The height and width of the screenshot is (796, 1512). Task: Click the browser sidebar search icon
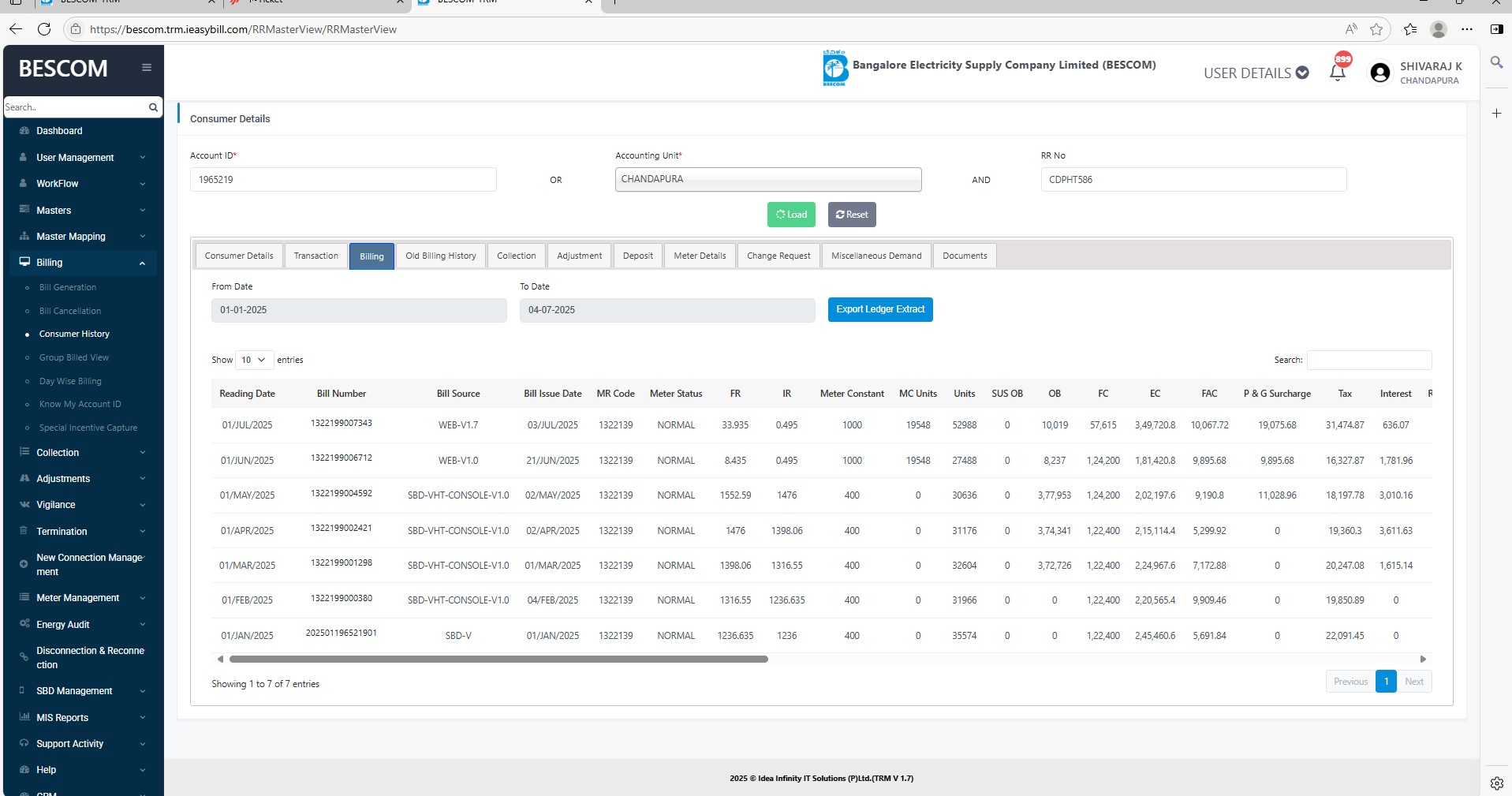[x=1496, y=62]
